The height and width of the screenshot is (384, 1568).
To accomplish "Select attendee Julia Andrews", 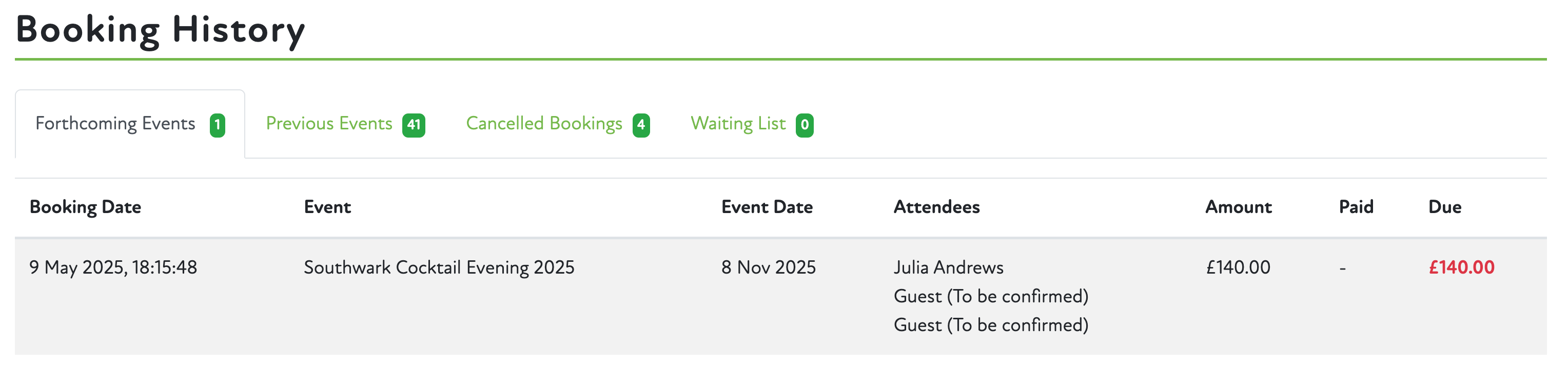I will [x=948, y=268].
